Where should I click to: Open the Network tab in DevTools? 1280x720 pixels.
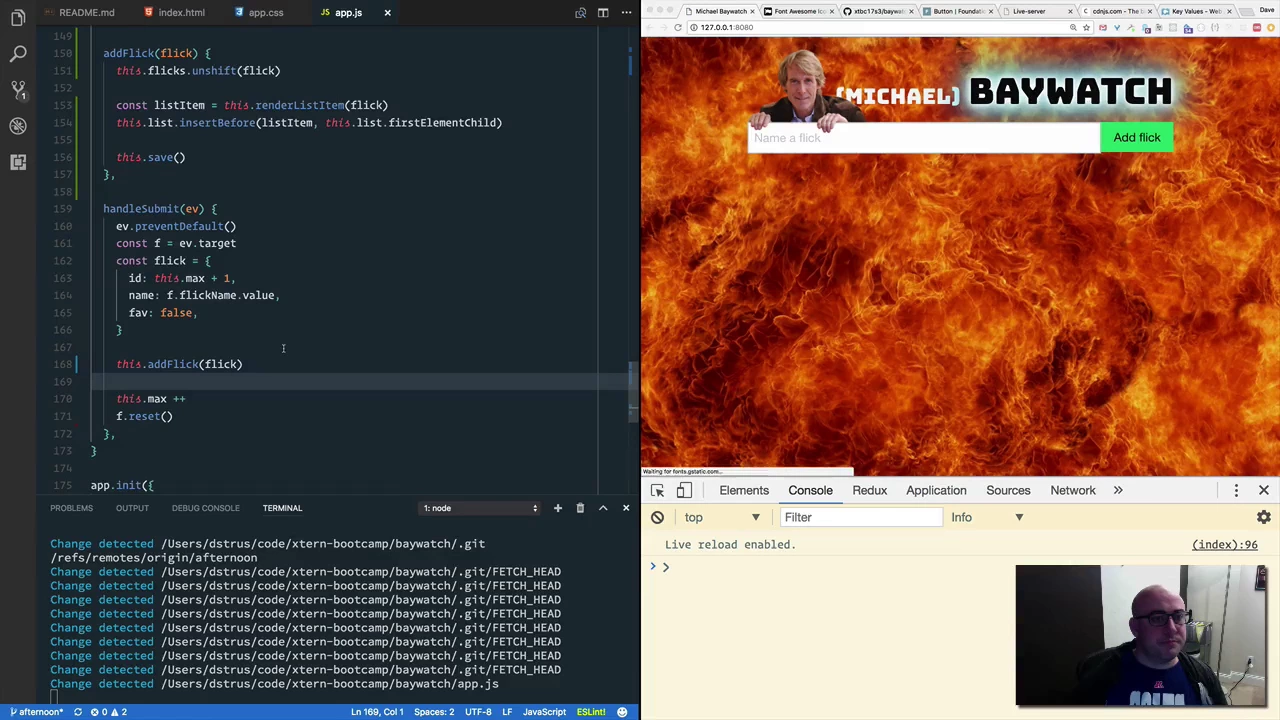[1073, 490]
